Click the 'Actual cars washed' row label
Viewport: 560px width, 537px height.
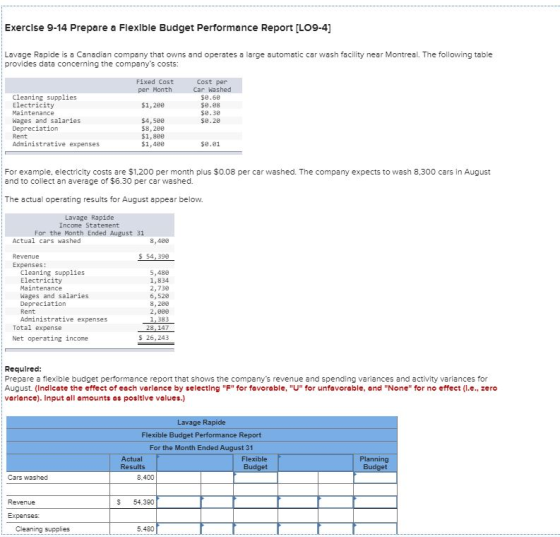(x=47, y=241)
